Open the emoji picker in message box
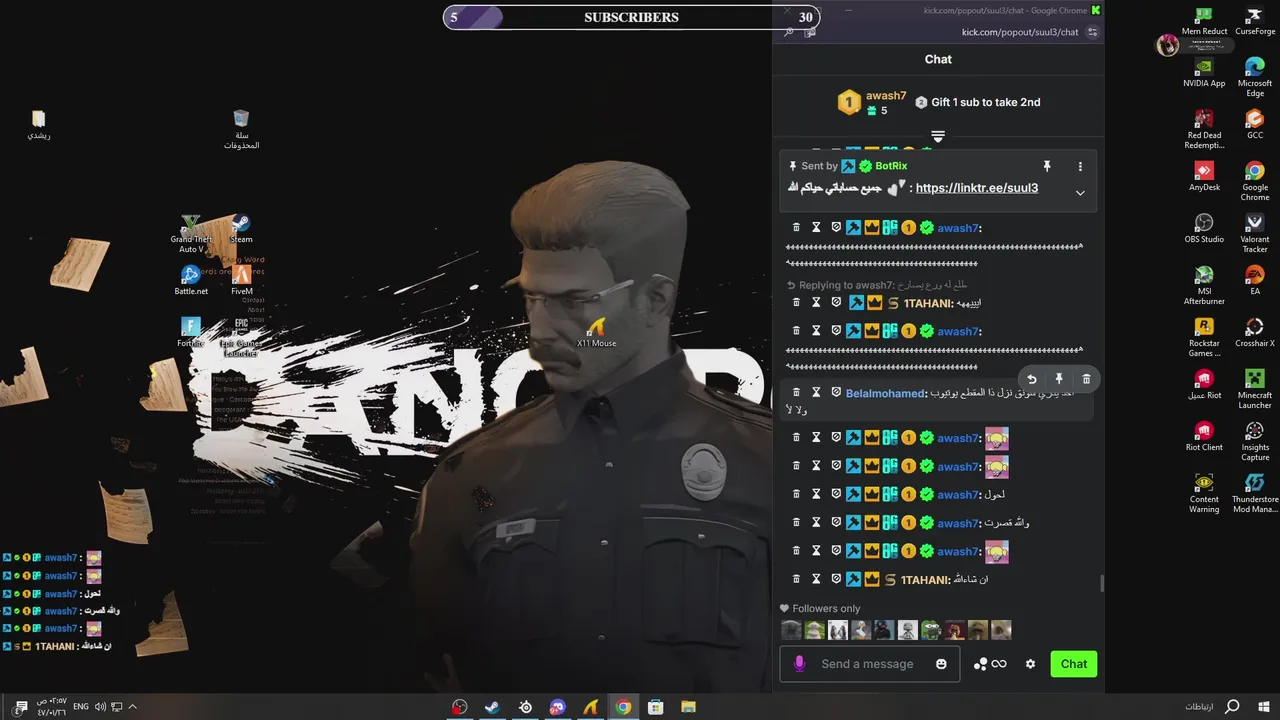1280x720 pixels. [941, 664]
